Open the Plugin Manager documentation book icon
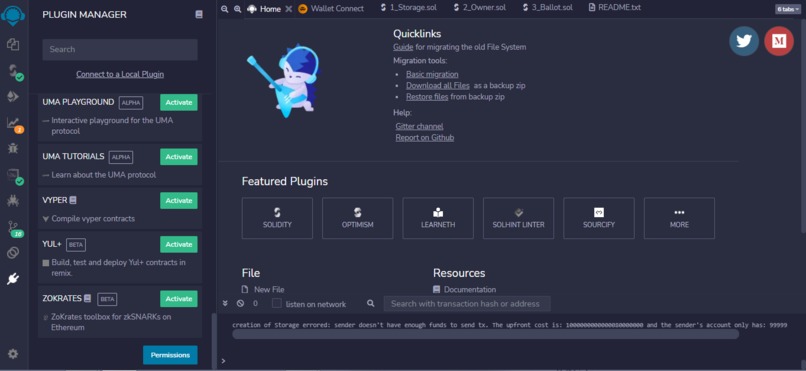The width and height of the screenshot is (806, 371). [x=199, y=15]
